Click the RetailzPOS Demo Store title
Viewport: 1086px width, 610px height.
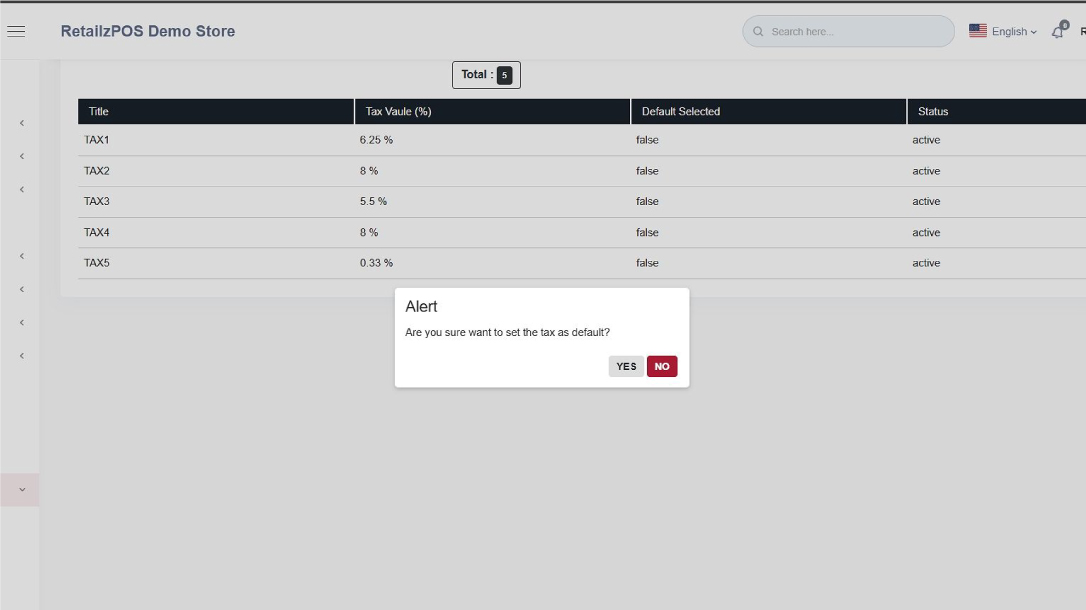[x=148, y=31]
